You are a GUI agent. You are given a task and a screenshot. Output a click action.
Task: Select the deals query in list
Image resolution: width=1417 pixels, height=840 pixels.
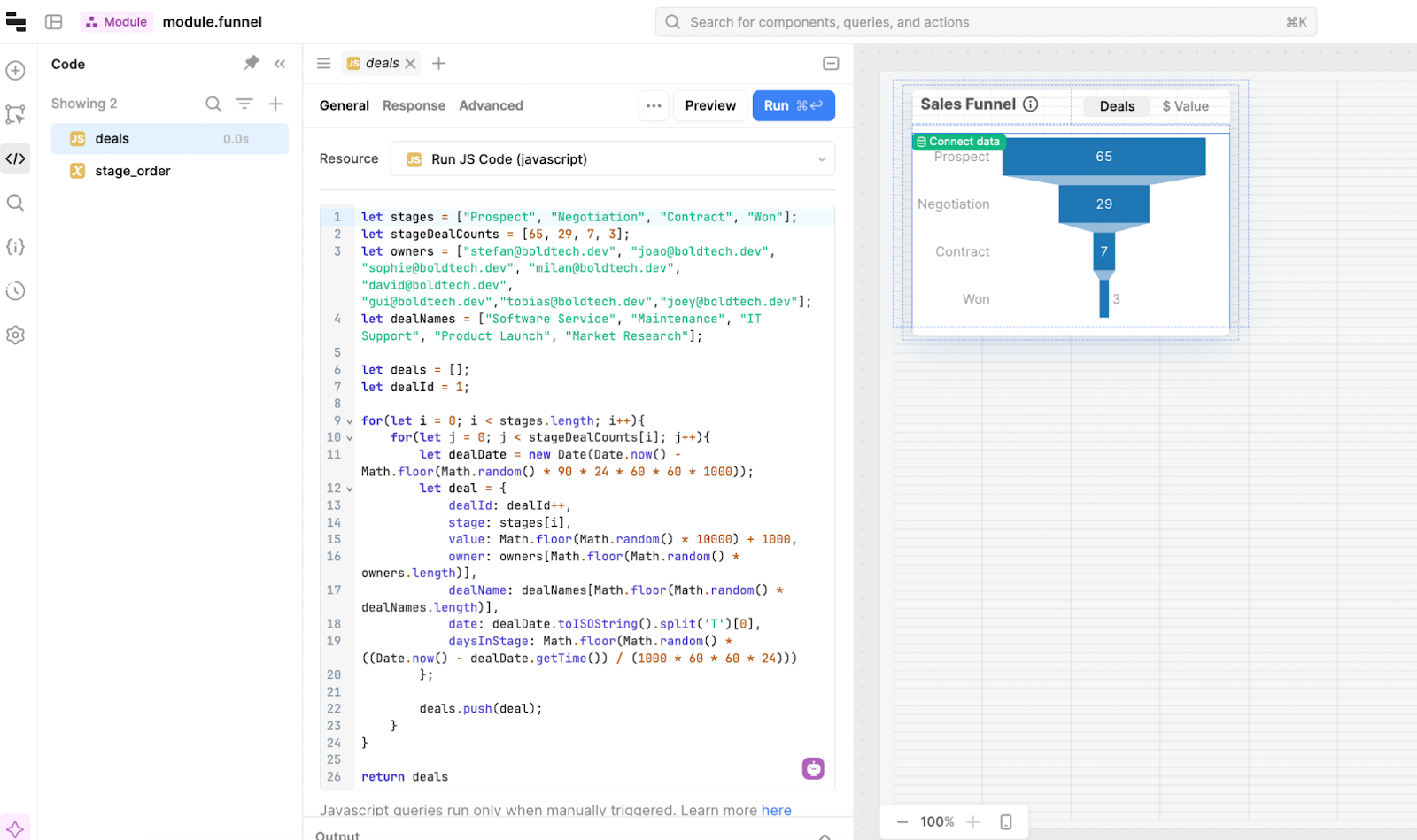click(169, 139)
